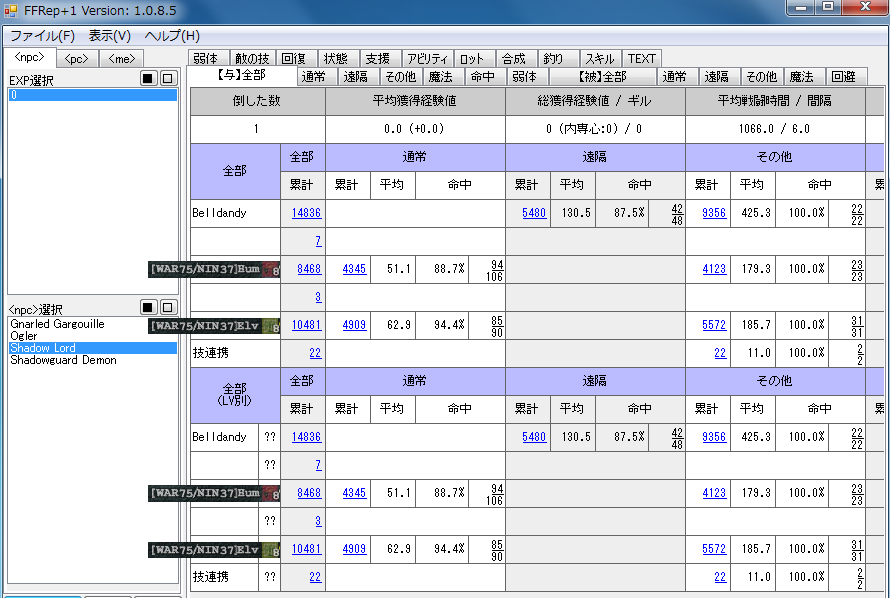The image size is (890, 598).
Task: Select Shadowguard Demon in npc list
Action: click(62, 361)
